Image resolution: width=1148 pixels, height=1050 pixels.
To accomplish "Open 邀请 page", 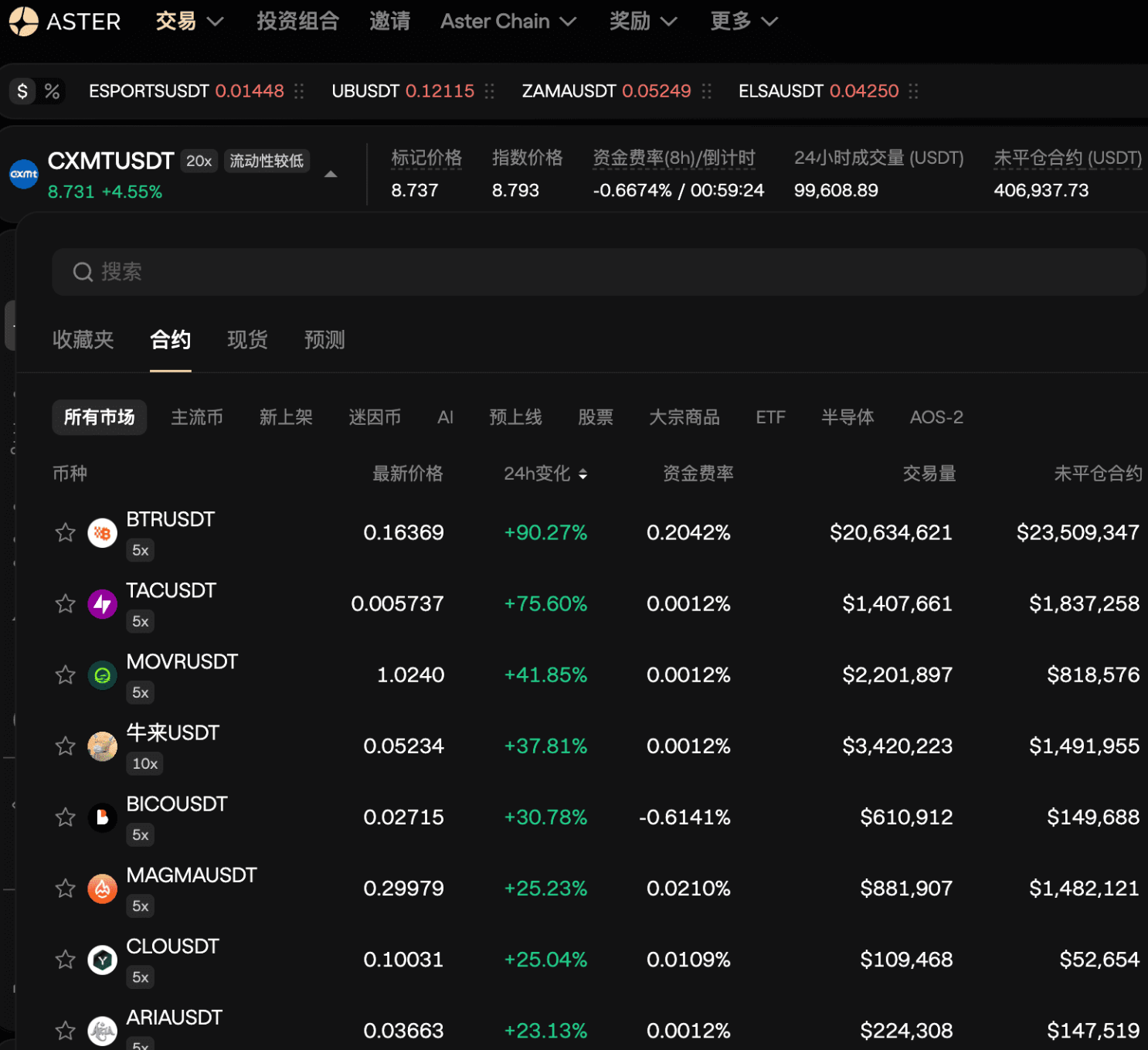I will pyautogui.click(x=389, y=22).
